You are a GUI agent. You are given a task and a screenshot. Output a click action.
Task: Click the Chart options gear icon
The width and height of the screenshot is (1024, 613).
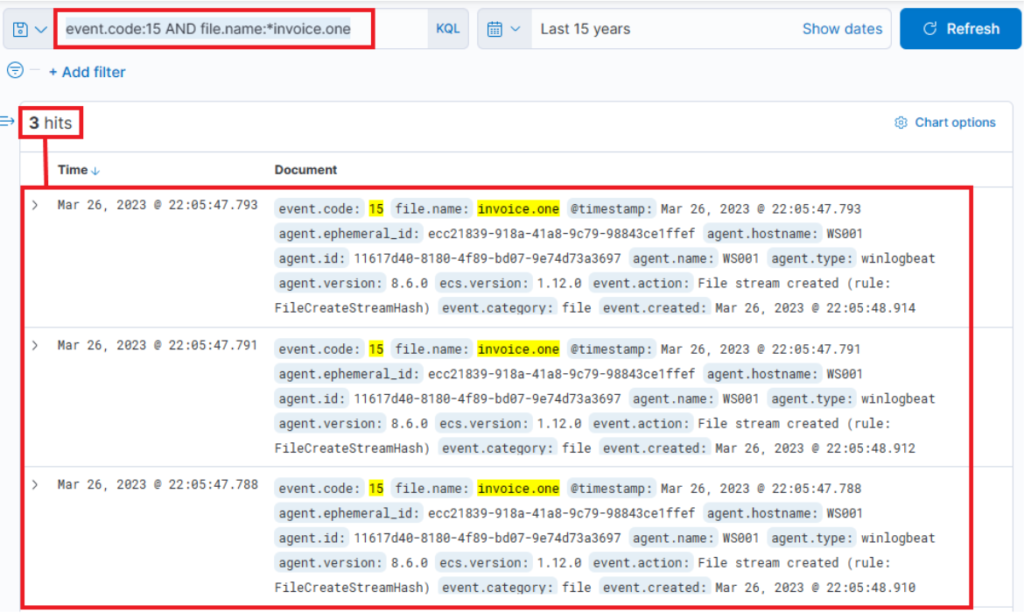(901, 123)
